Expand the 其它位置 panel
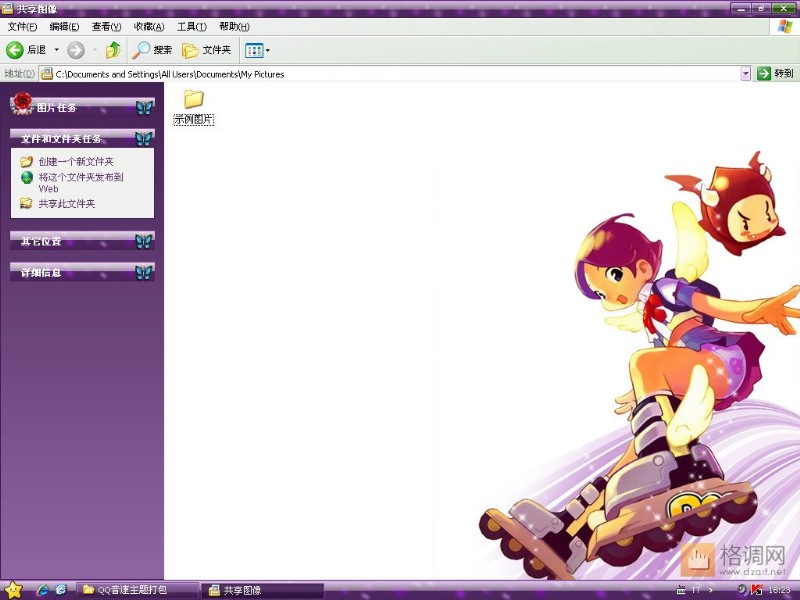The image size is (800, 600). pos(82,241)
